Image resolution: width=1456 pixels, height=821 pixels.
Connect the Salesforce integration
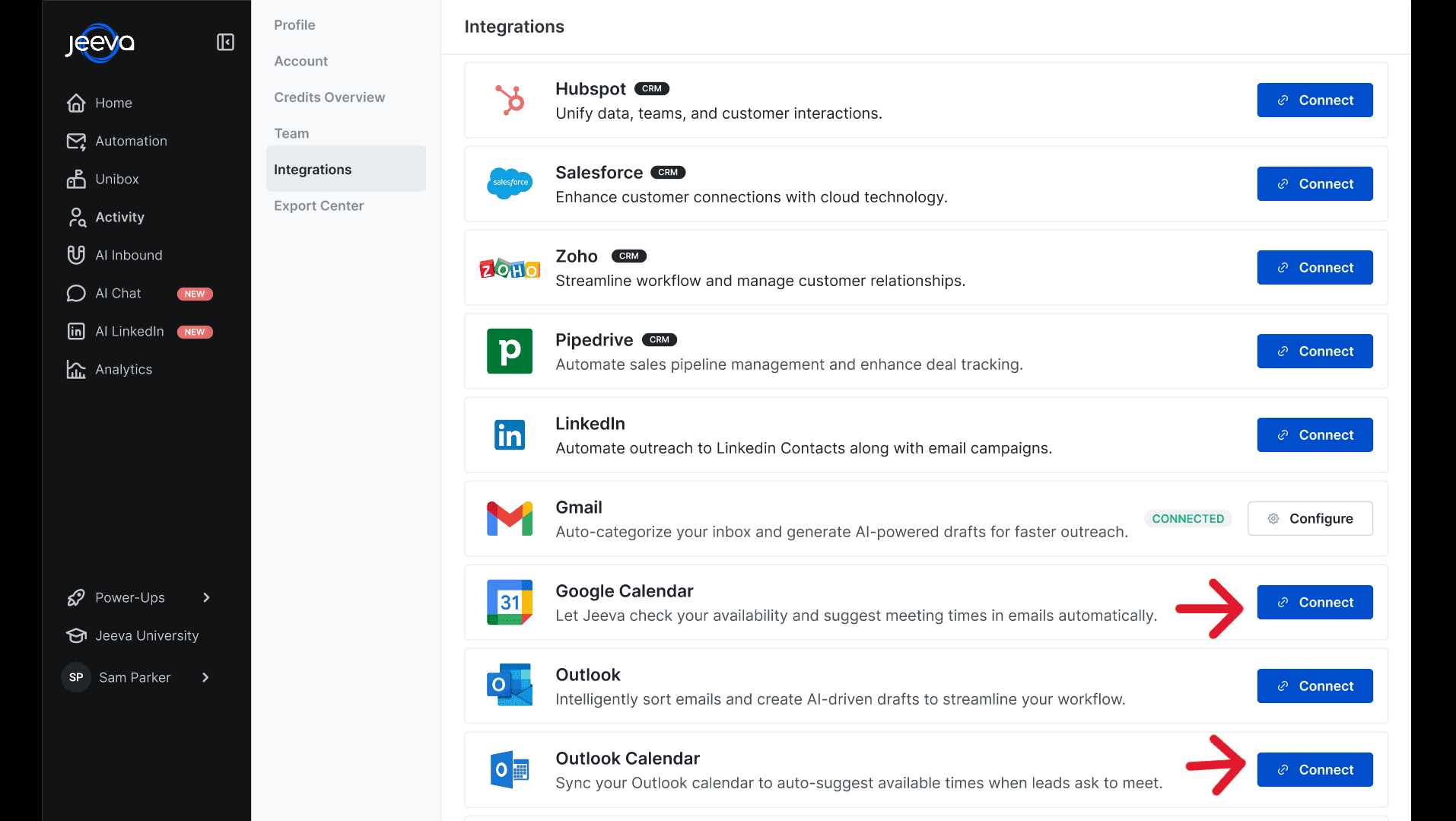[1315, 183]
